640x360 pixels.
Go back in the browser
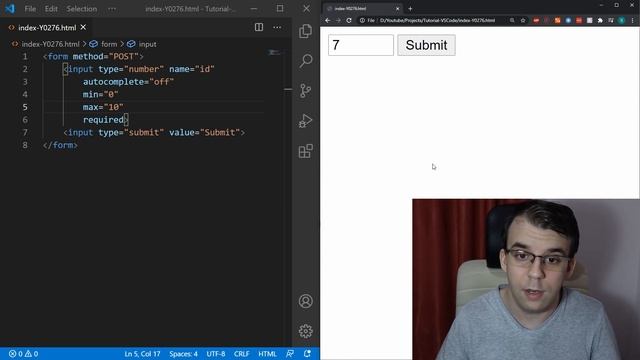[327, 20]
